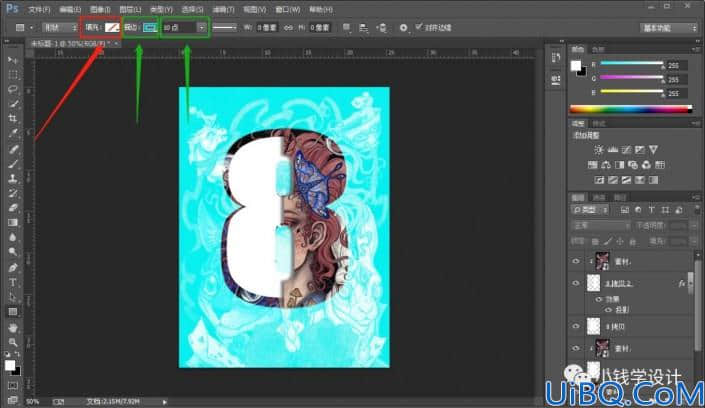Toggle Quick Mask mode
Image resolution: width=705 pixels, height=408 pixels.
[x=13, y=386]
